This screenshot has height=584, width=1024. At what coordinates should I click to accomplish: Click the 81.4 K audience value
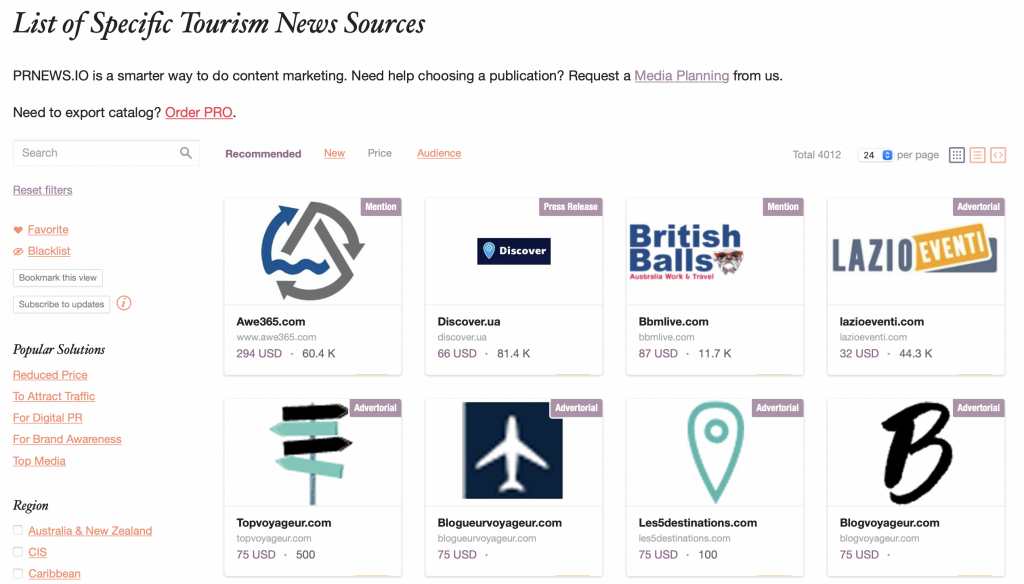pos(513,353)
